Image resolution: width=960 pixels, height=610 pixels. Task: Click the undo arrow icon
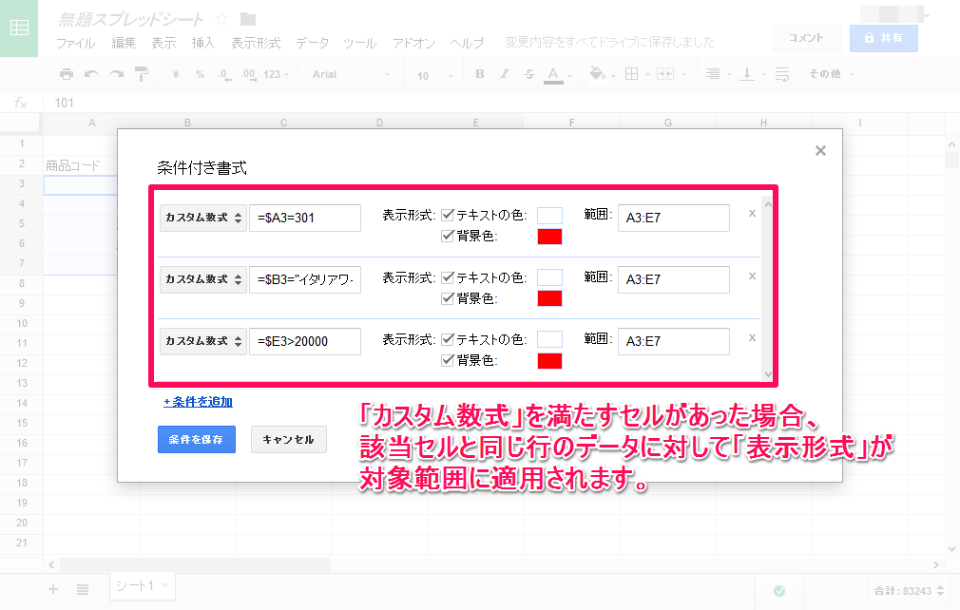91,74
